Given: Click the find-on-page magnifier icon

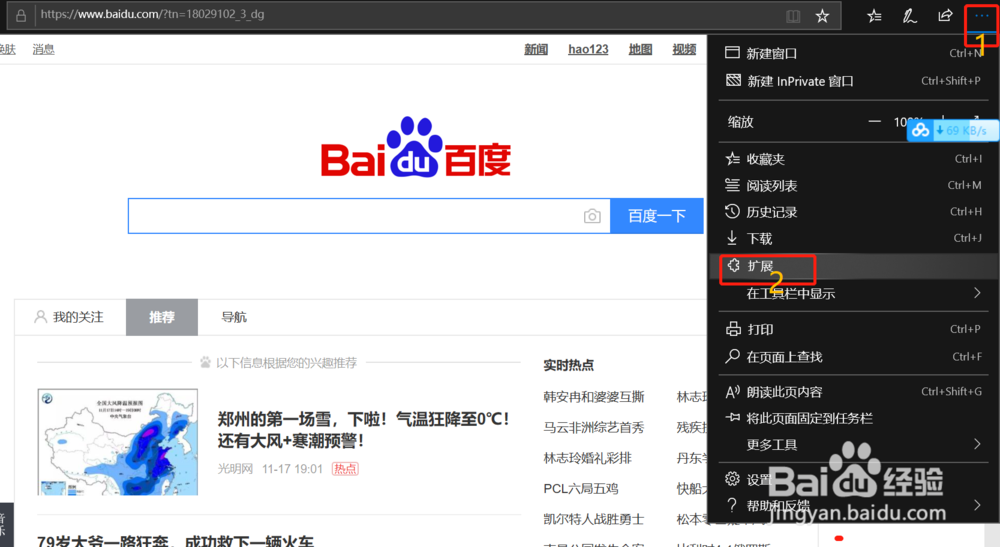Looking at the screenshot, I should (x=732, y=356).
